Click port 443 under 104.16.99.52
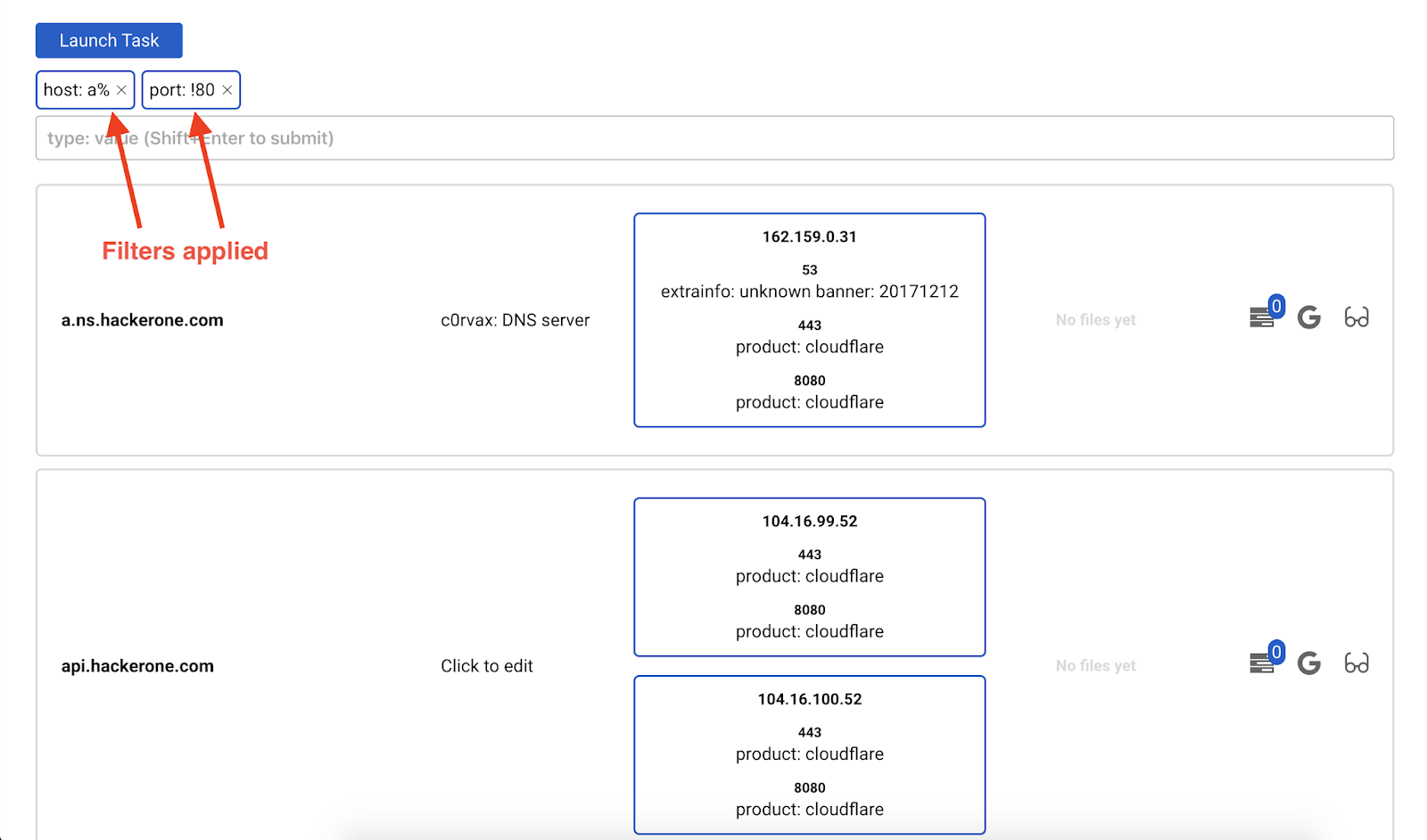 click(810, 555)
